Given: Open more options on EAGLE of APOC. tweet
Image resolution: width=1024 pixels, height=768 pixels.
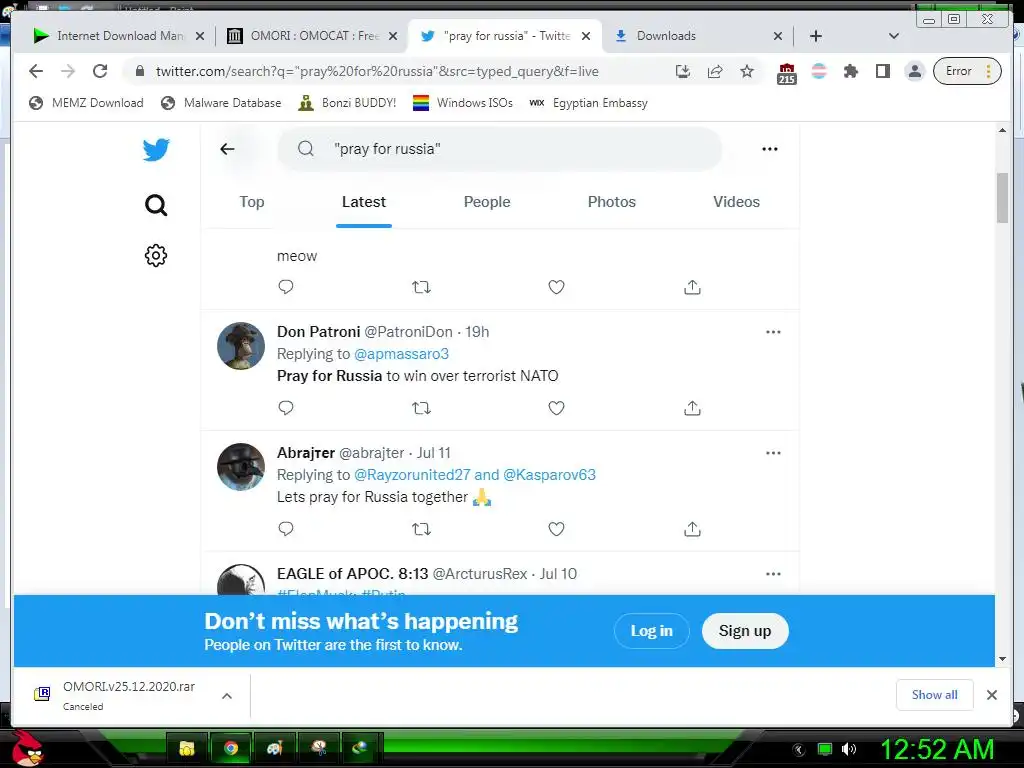Looking at the screenshot, I should pyautogui.click(x=773, y=573).
